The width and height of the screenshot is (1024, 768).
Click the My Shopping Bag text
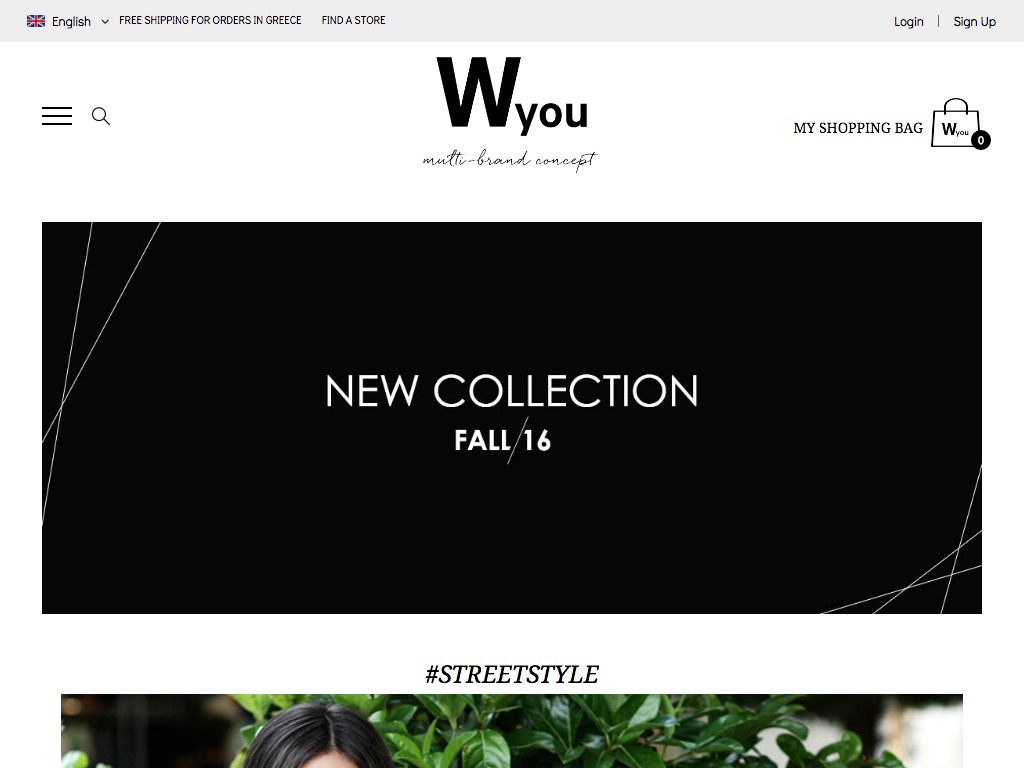tap(858, 128)
